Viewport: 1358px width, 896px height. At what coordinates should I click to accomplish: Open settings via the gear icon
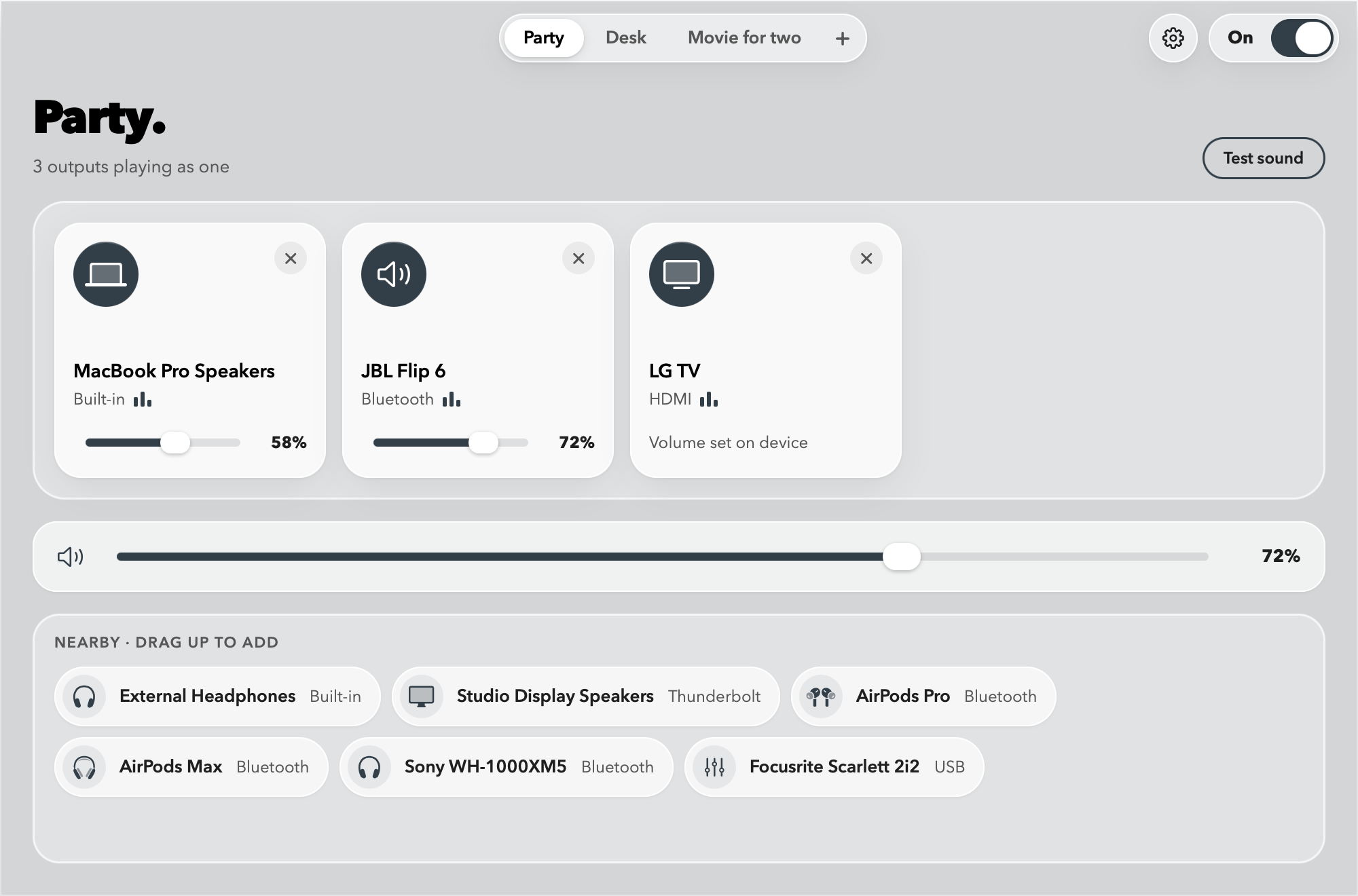(x=1173, y=38)
